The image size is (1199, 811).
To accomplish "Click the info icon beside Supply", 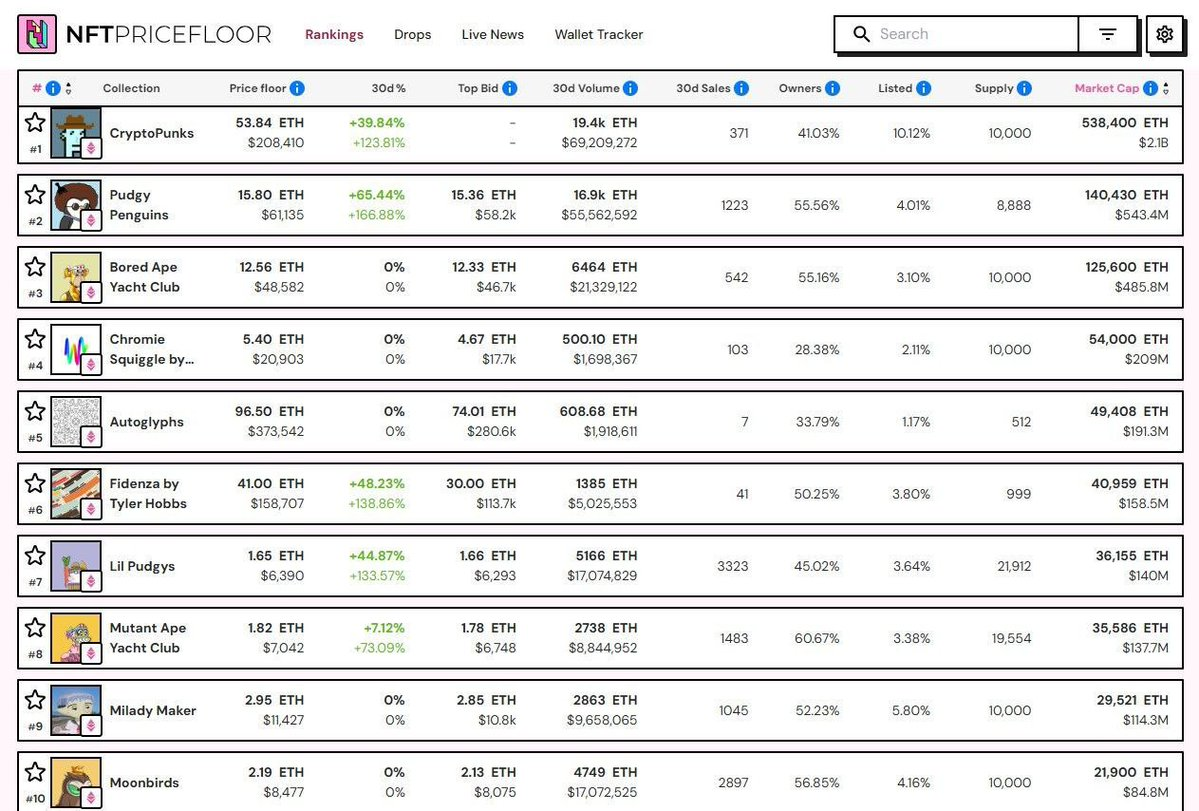I will click(x=1024, y=88).
